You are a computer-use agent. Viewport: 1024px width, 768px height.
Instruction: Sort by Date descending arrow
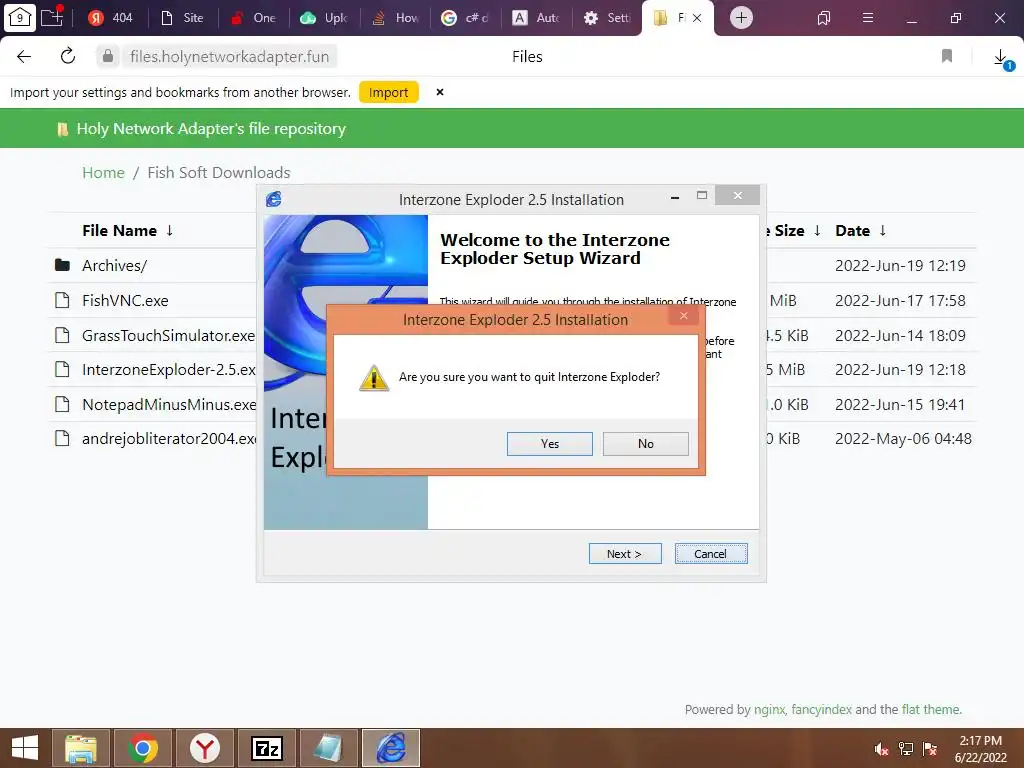pos(882,230)
